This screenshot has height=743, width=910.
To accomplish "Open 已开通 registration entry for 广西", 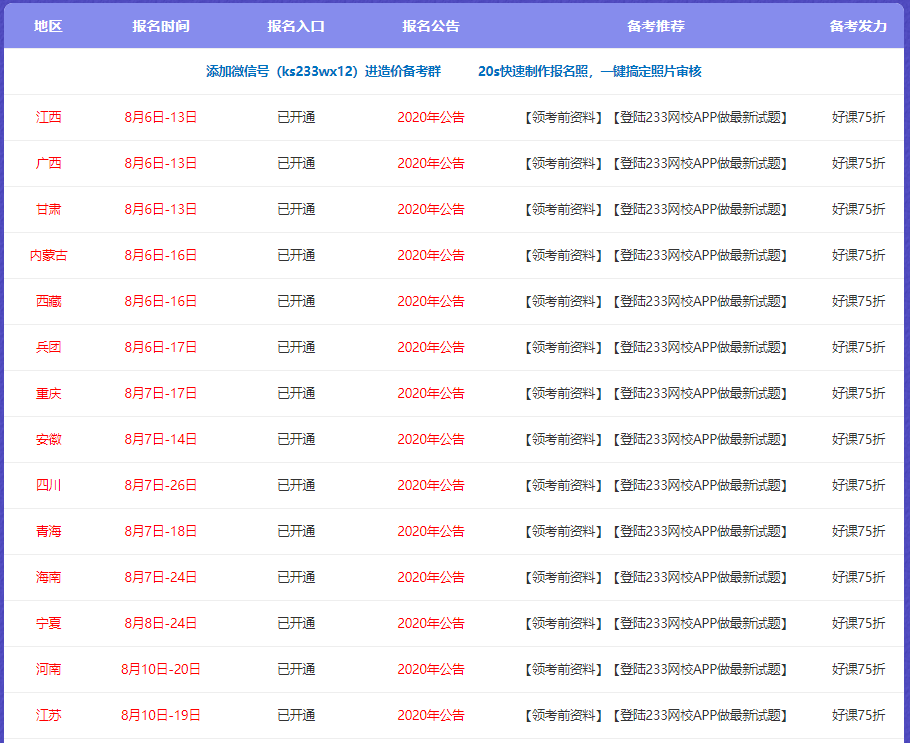I will click(296, 163).
